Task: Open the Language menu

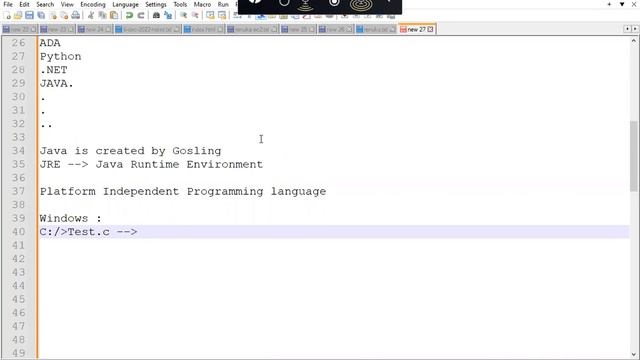Action: (125, 4)
